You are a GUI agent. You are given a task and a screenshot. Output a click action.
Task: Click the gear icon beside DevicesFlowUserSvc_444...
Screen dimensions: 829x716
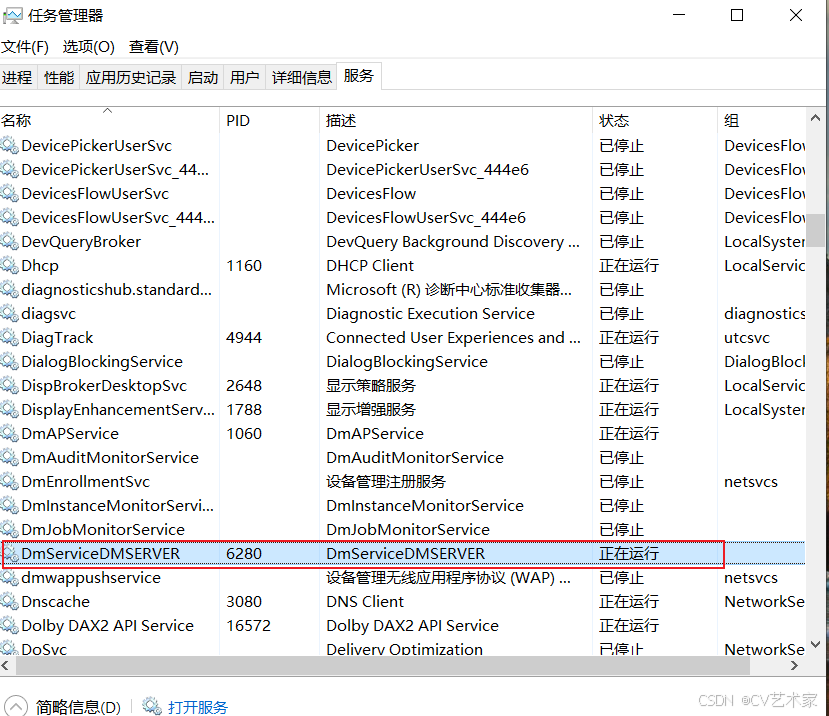(x=10, y=217)
